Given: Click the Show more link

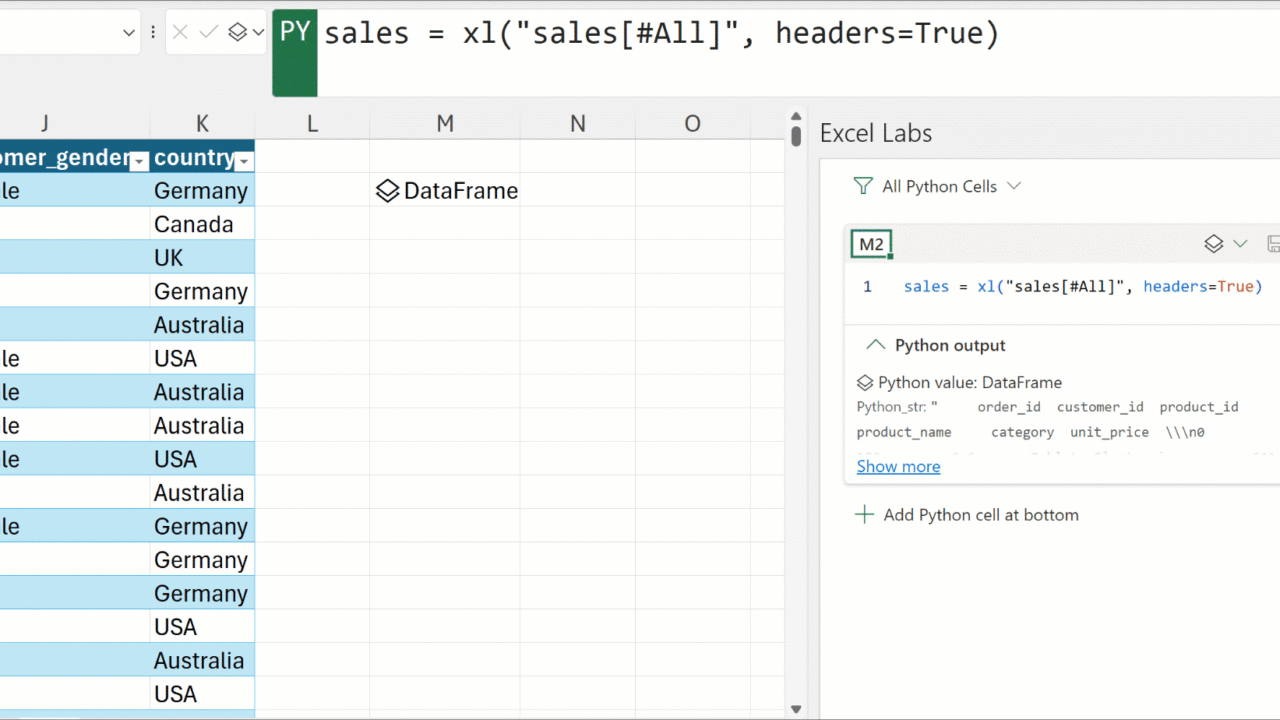Looking at the screenshot, I should pos(898,466).
